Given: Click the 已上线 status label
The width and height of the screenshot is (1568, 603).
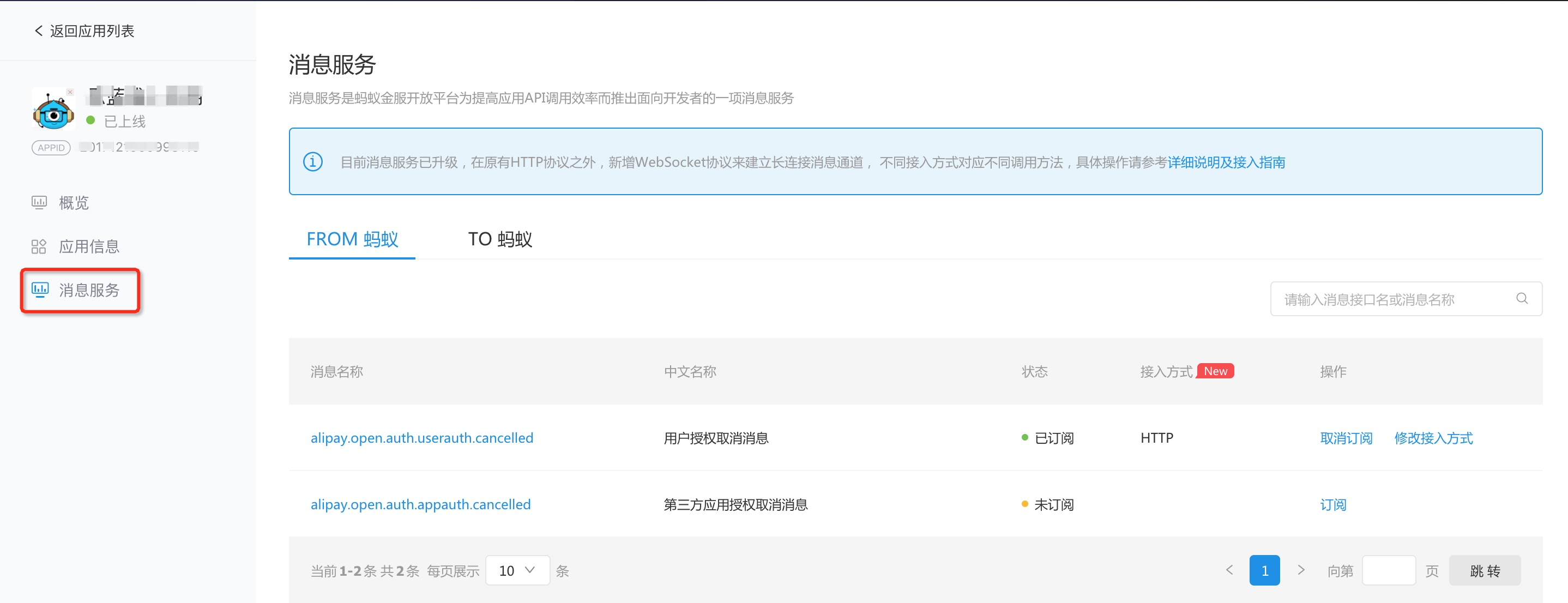Looking at the screenshot, I should coord(125,121).
